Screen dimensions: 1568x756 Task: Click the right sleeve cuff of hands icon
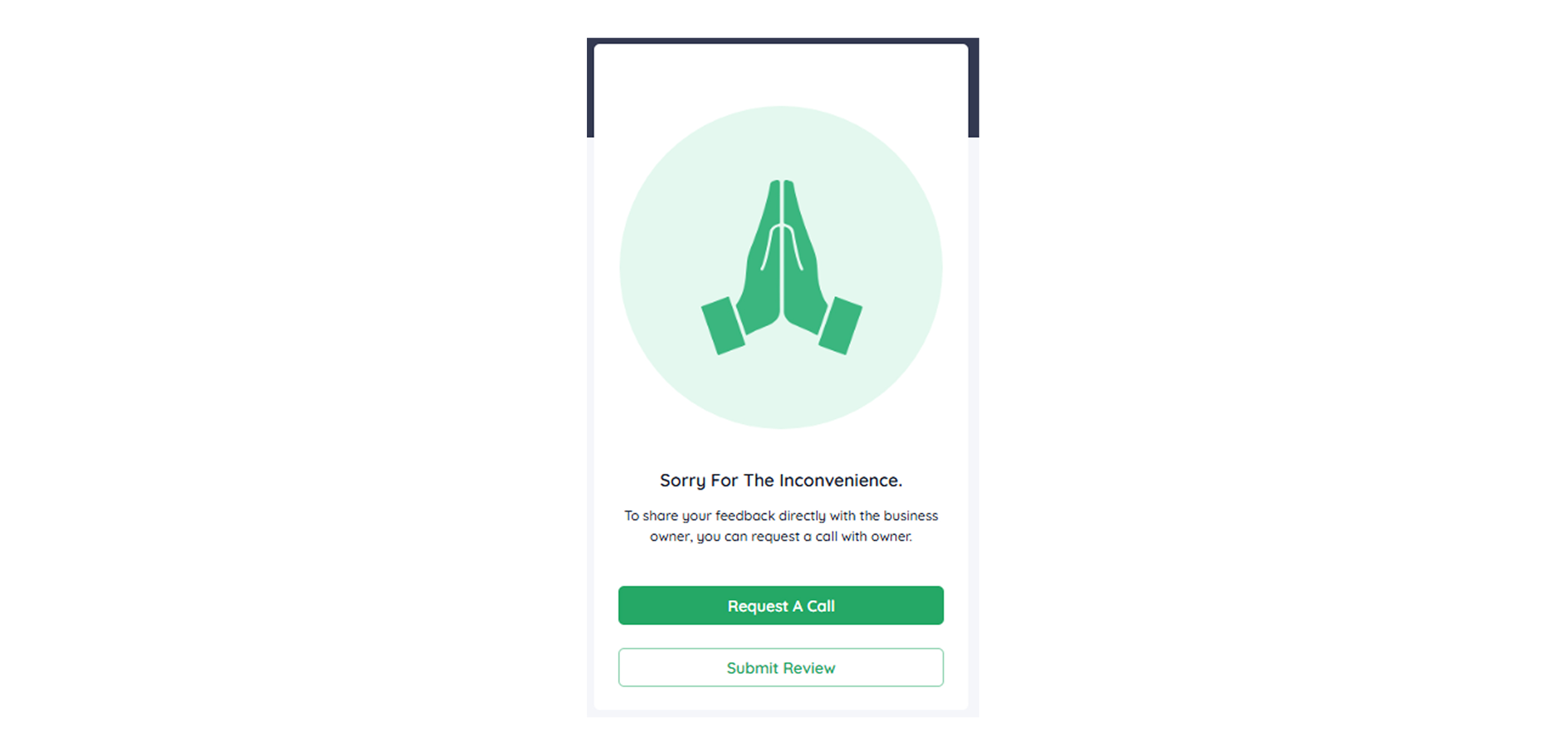[x=840, y=326]
